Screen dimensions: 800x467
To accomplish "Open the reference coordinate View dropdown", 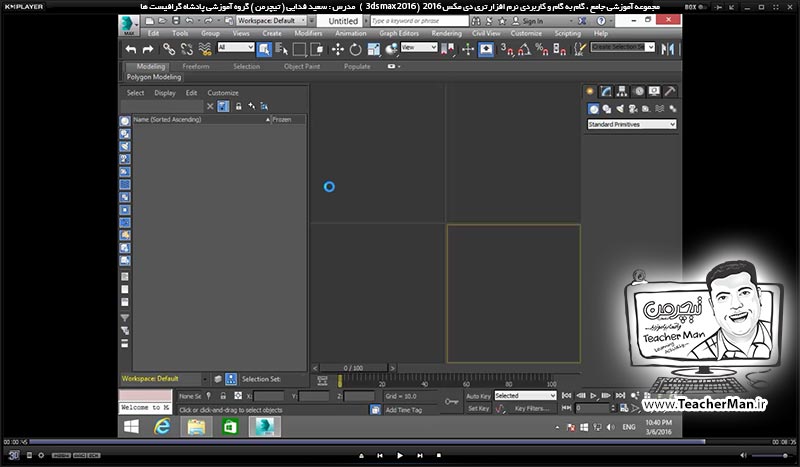I will tap(419, 47).
